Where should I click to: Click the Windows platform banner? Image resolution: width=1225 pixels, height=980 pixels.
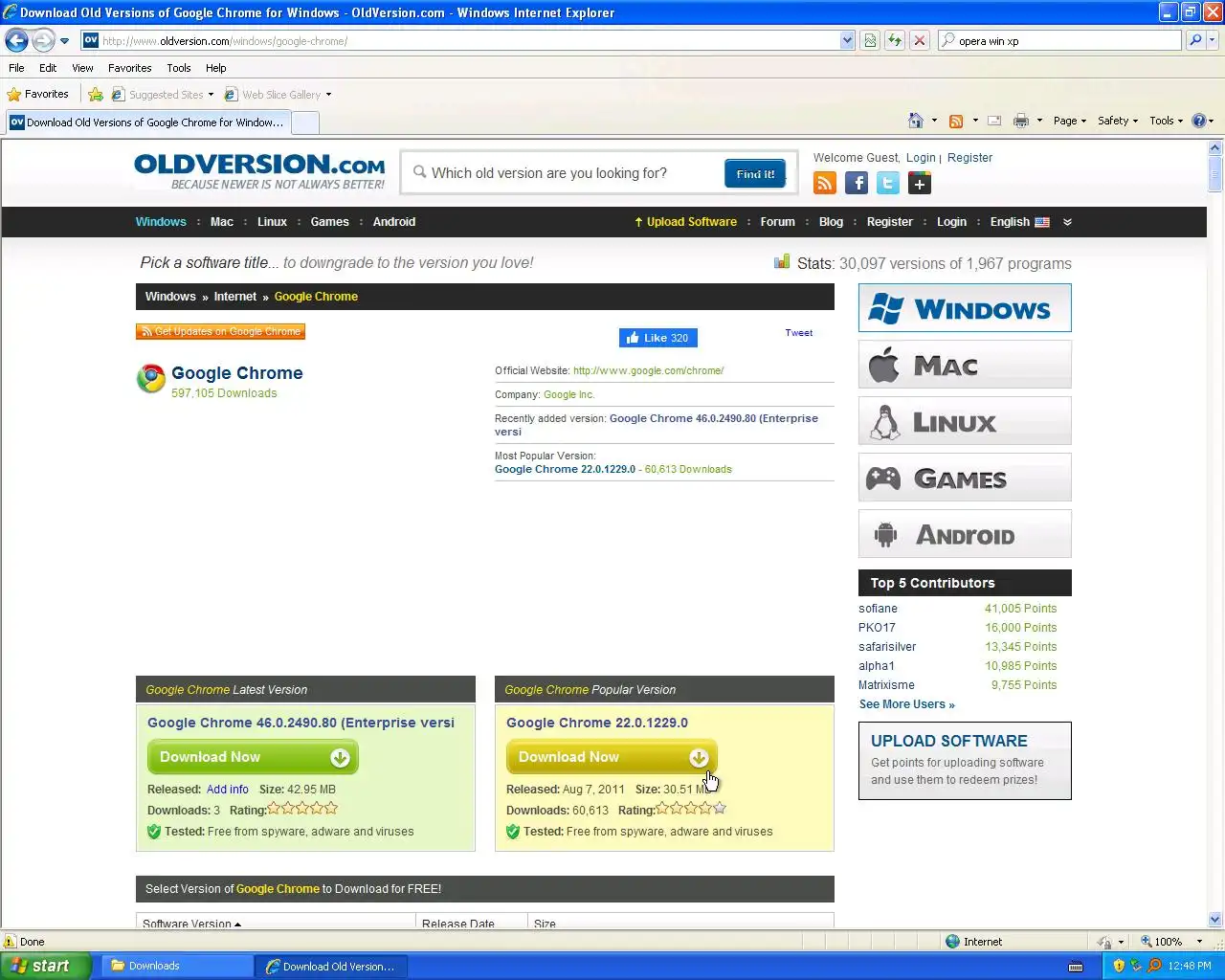965,308
